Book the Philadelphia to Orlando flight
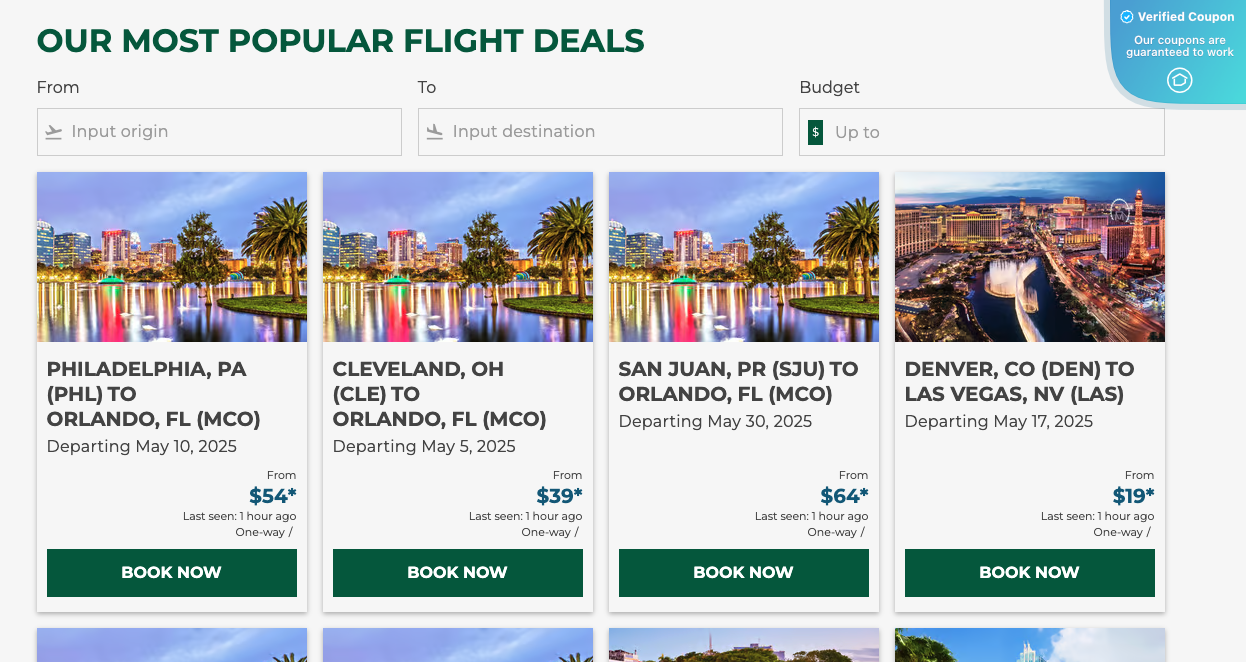 pos(171,572)
